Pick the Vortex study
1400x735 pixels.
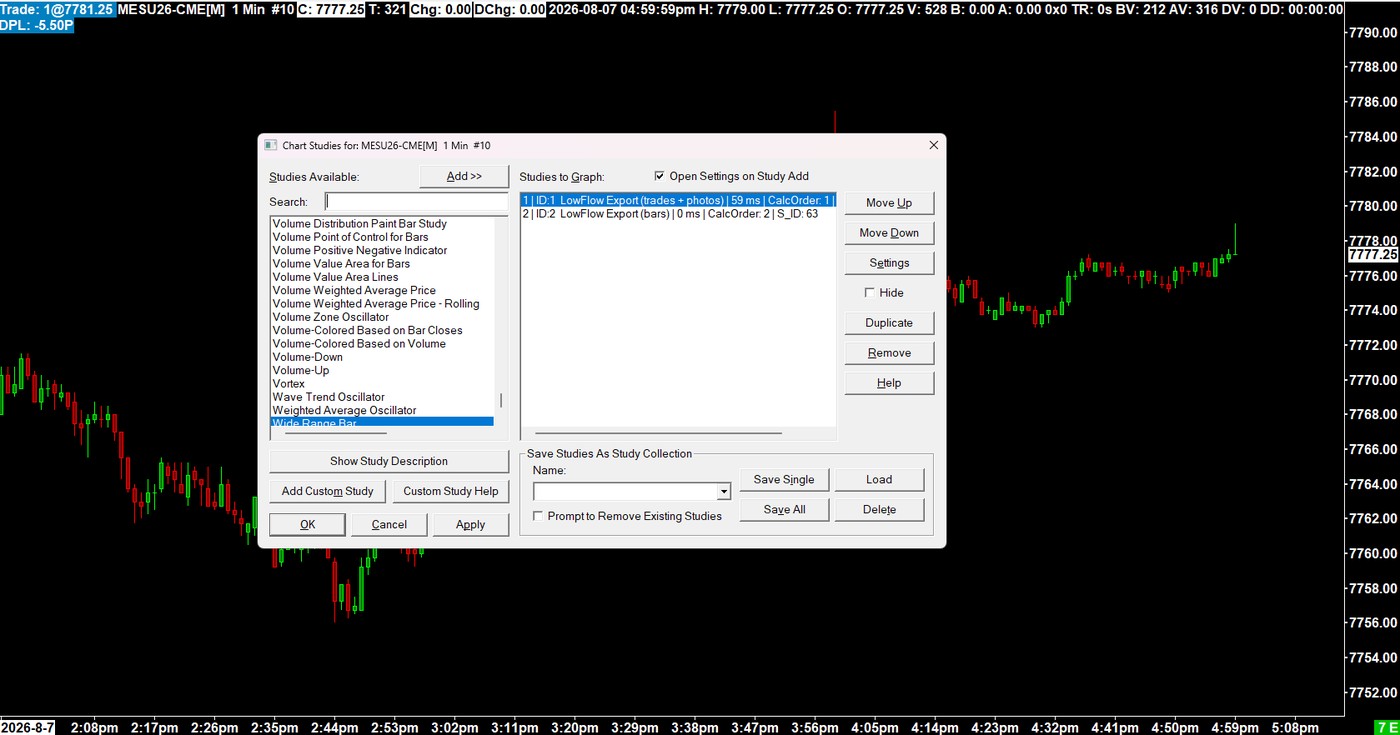(x=382, y=384)
